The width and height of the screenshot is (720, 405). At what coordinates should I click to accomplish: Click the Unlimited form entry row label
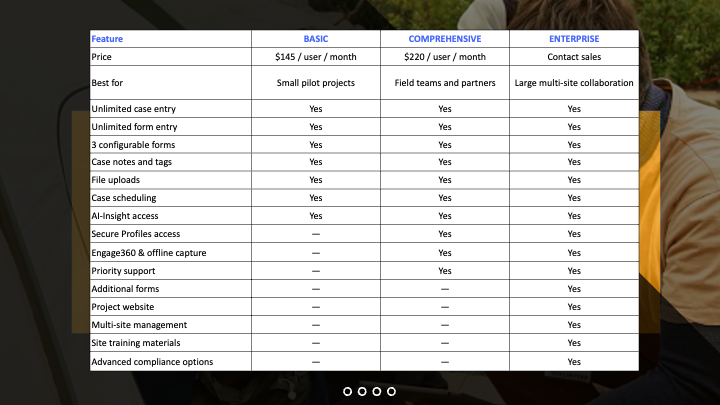[134, 127]
